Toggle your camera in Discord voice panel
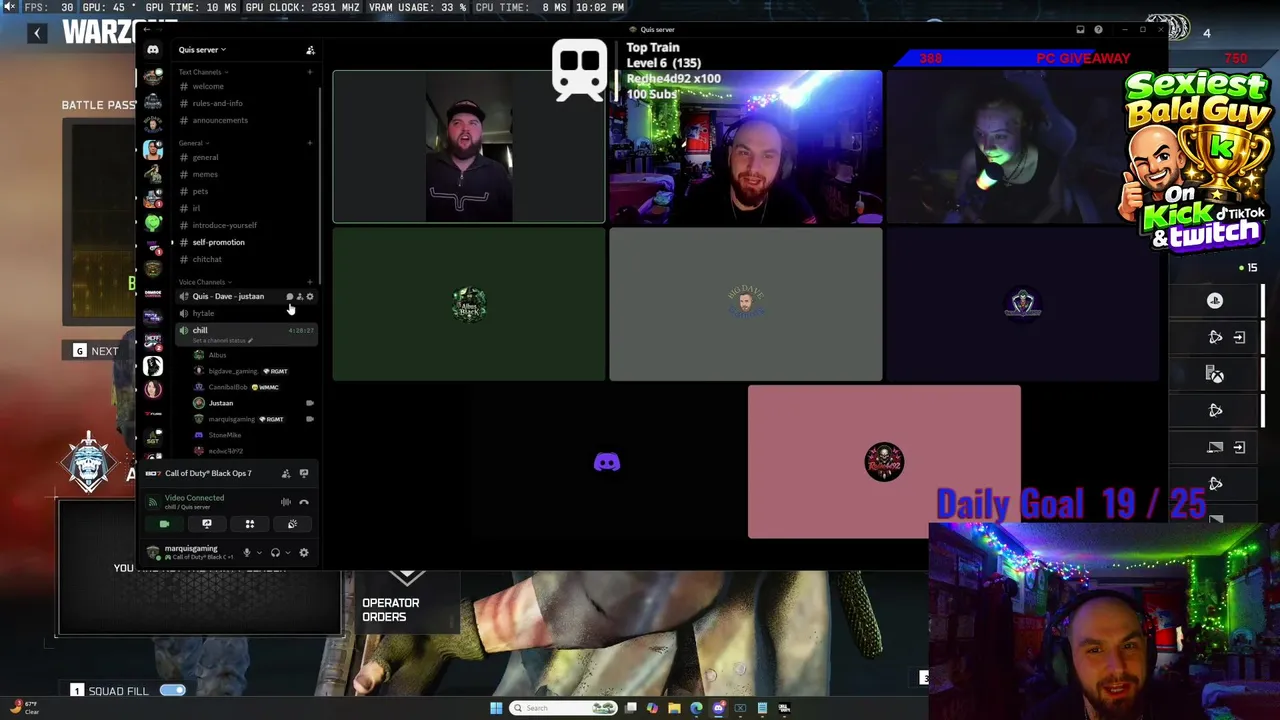 (x=164, y=524)
